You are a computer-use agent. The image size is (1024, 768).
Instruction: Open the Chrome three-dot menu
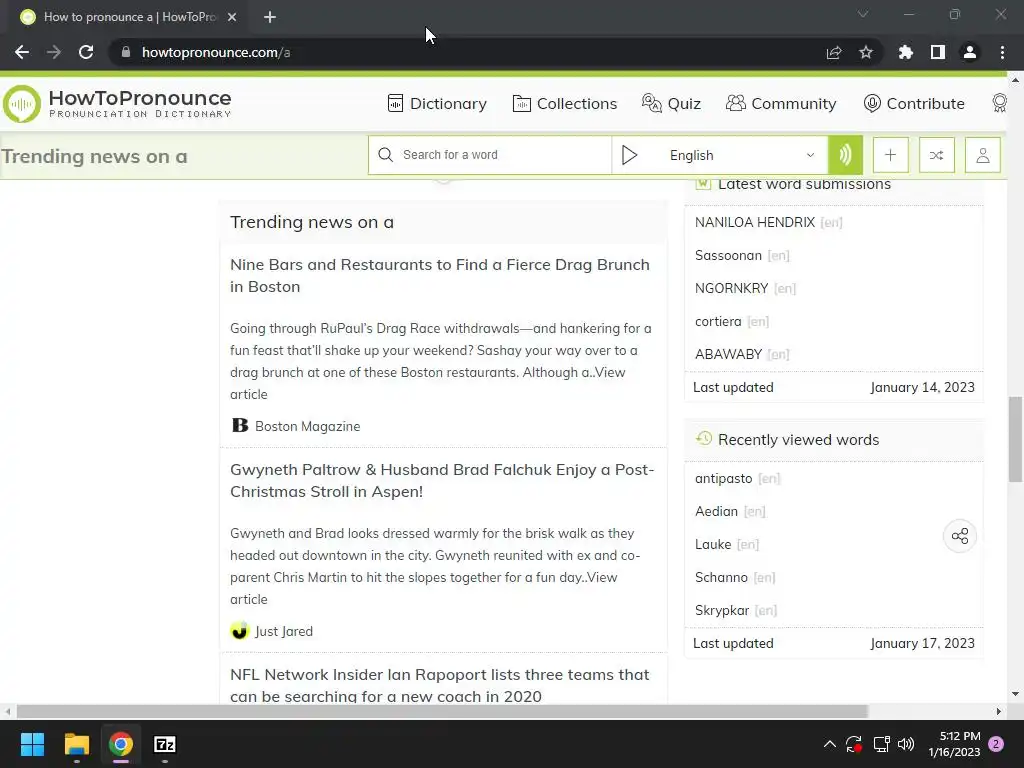[x=1002, y=52]
